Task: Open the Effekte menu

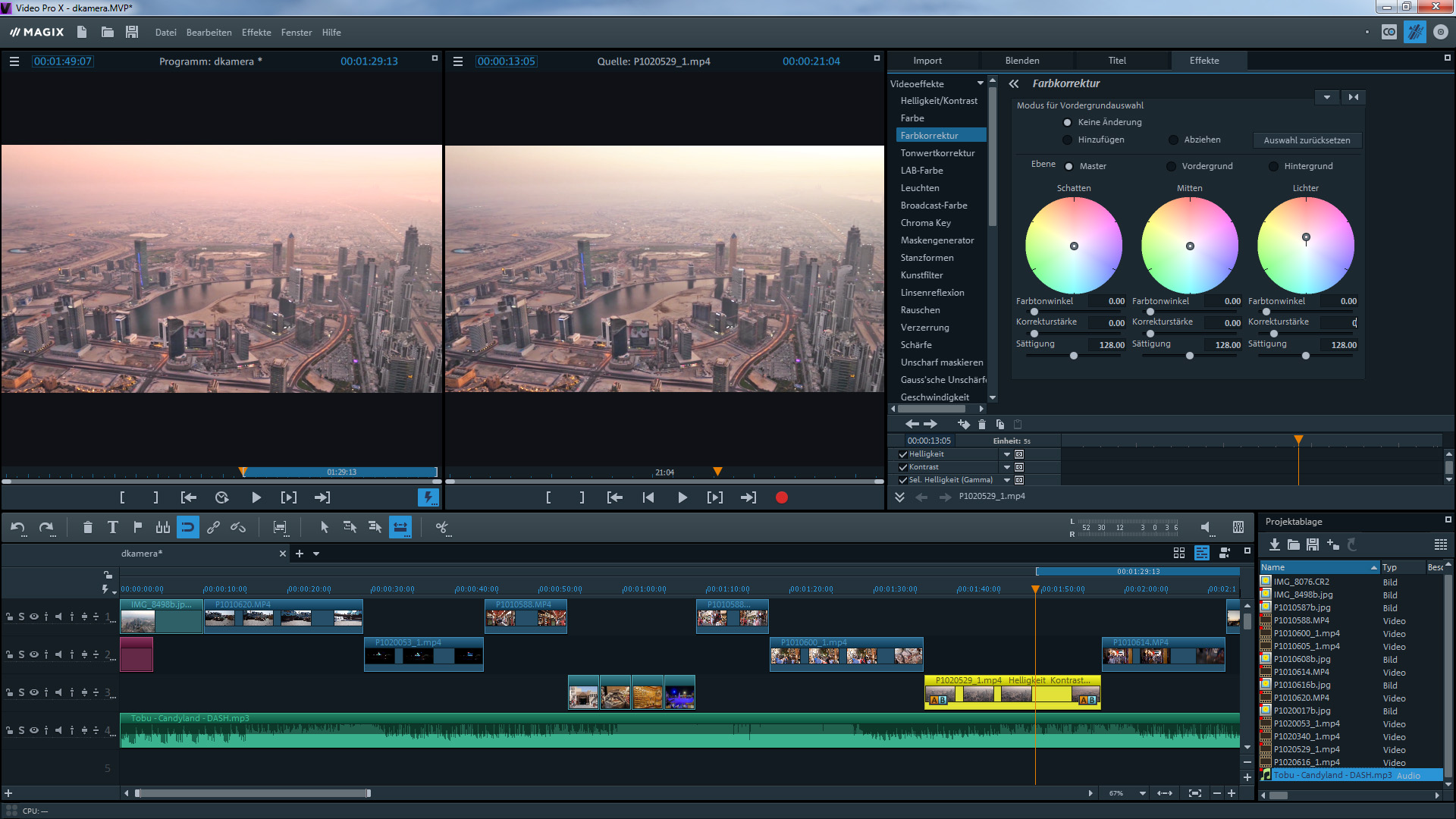Action: coord(256,33)
